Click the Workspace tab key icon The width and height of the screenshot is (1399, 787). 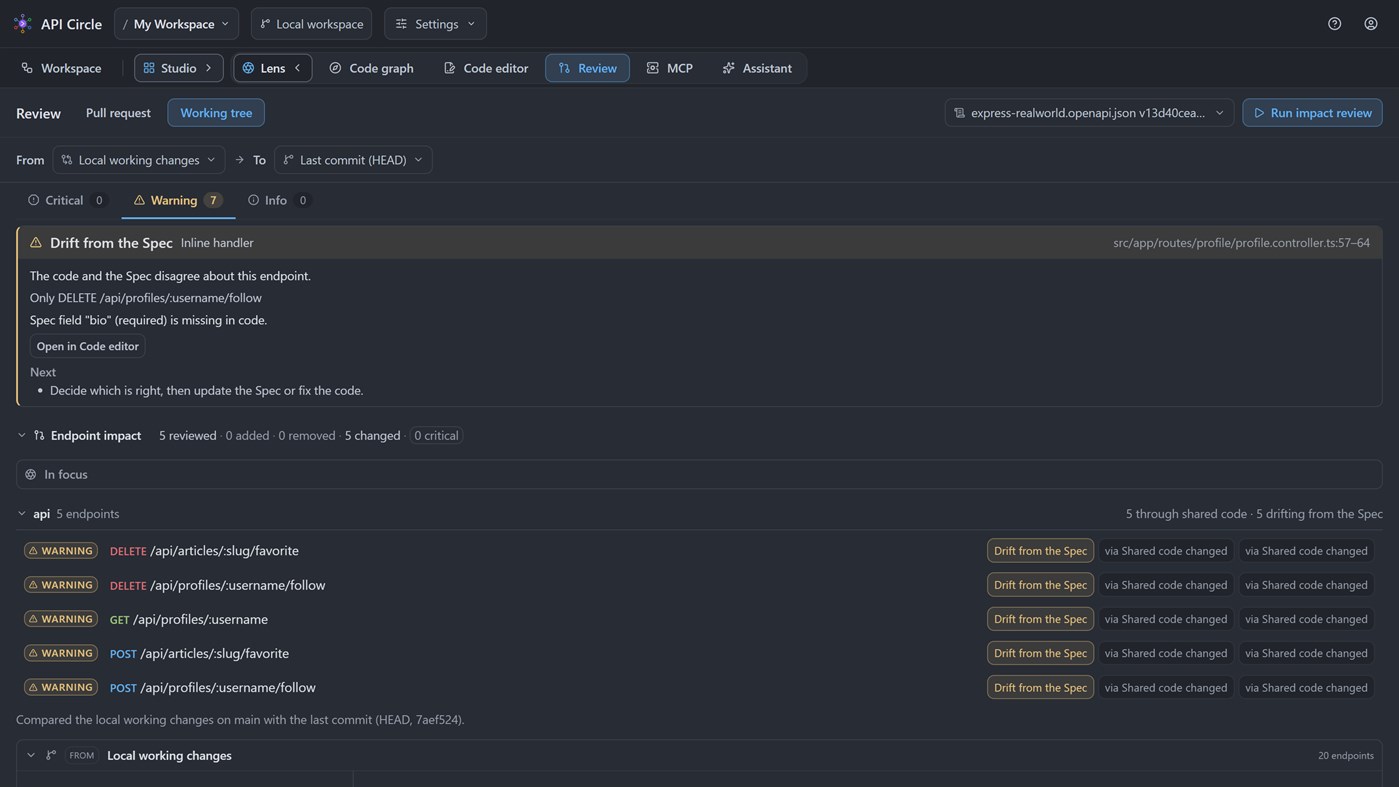coord(27,68)
